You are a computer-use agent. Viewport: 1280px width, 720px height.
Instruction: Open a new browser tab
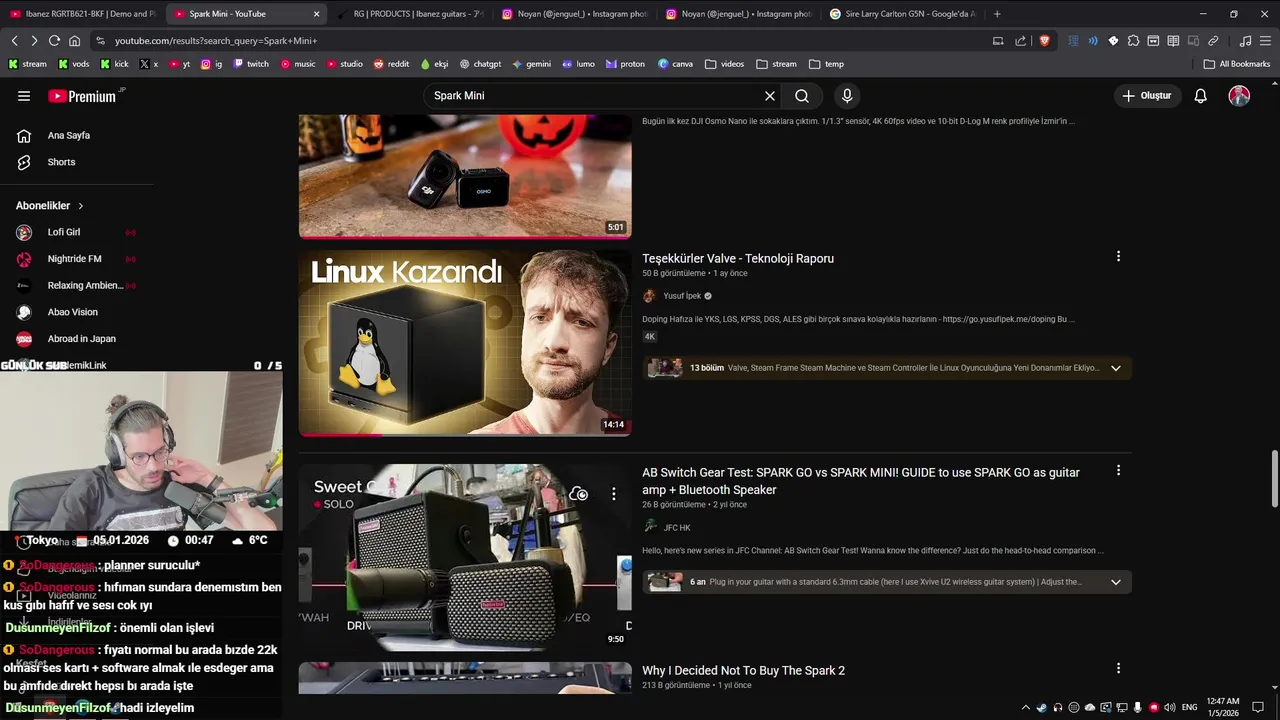tap(997, 14)
